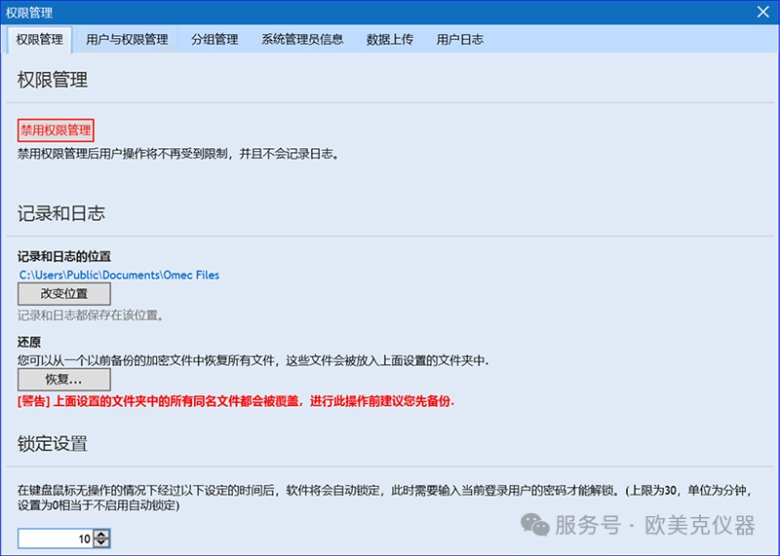
Task: View the 用户日志 tab
Action: (x=460, y=40)
